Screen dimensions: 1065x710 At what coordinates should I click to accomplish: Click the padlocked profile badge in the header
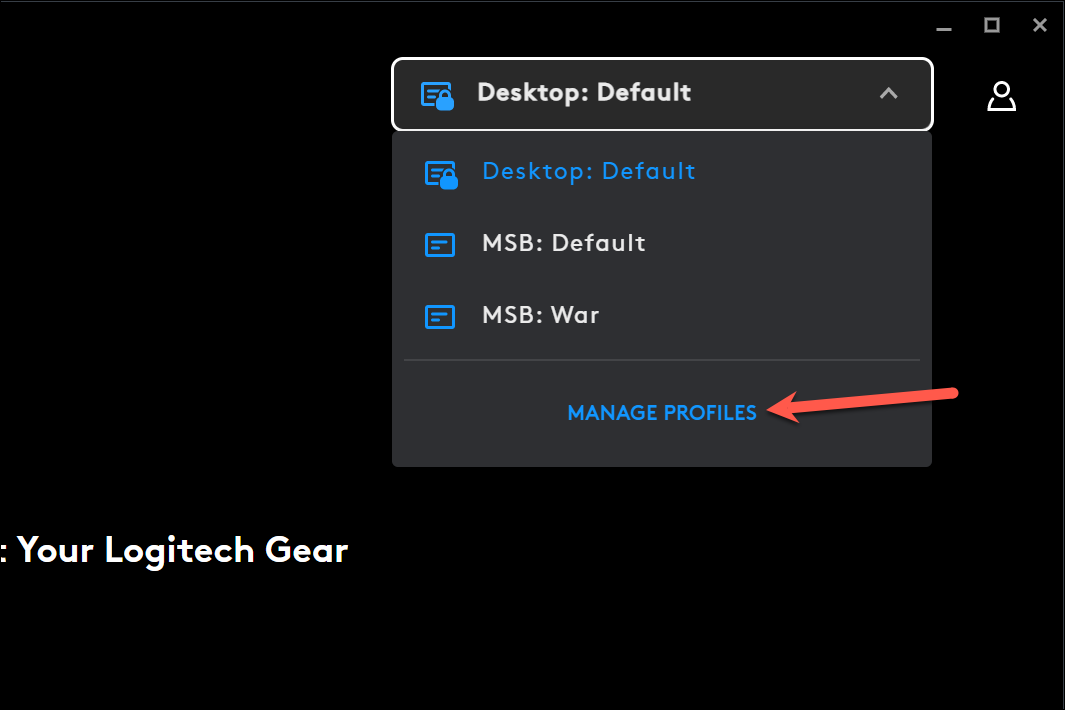438,93
